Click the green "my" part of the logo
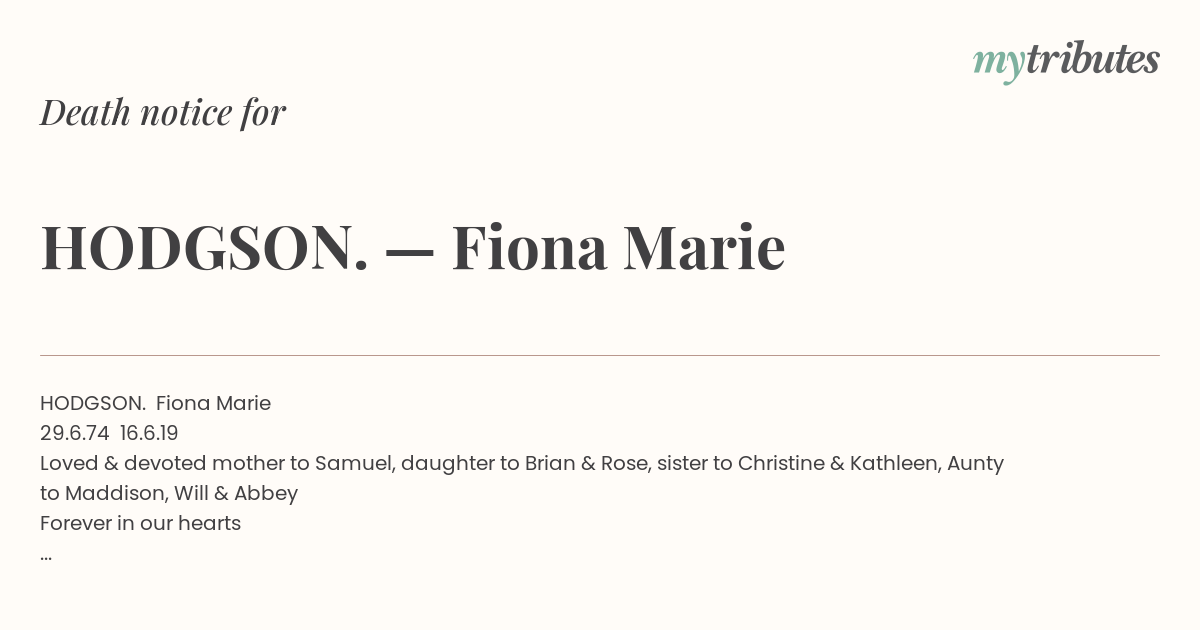Image resolution: width=1200 pixels, height=630 pixels. (998, 62)
